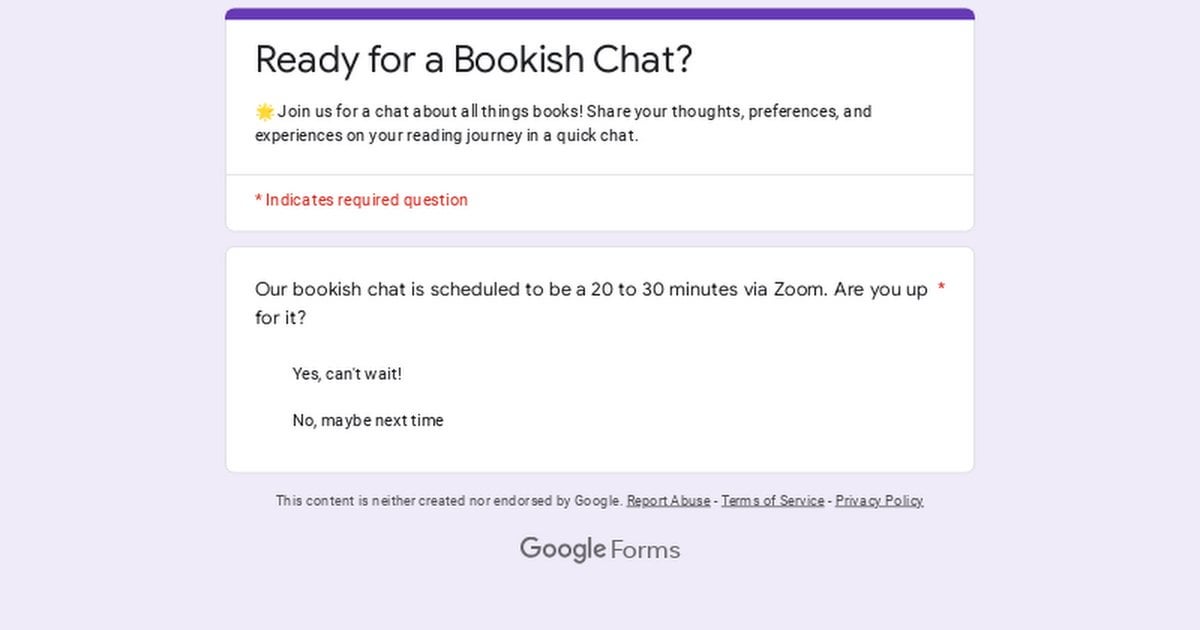Open the Report Abuse link
This screenshot has height=630, width=1200.
(x=669, y=501)
